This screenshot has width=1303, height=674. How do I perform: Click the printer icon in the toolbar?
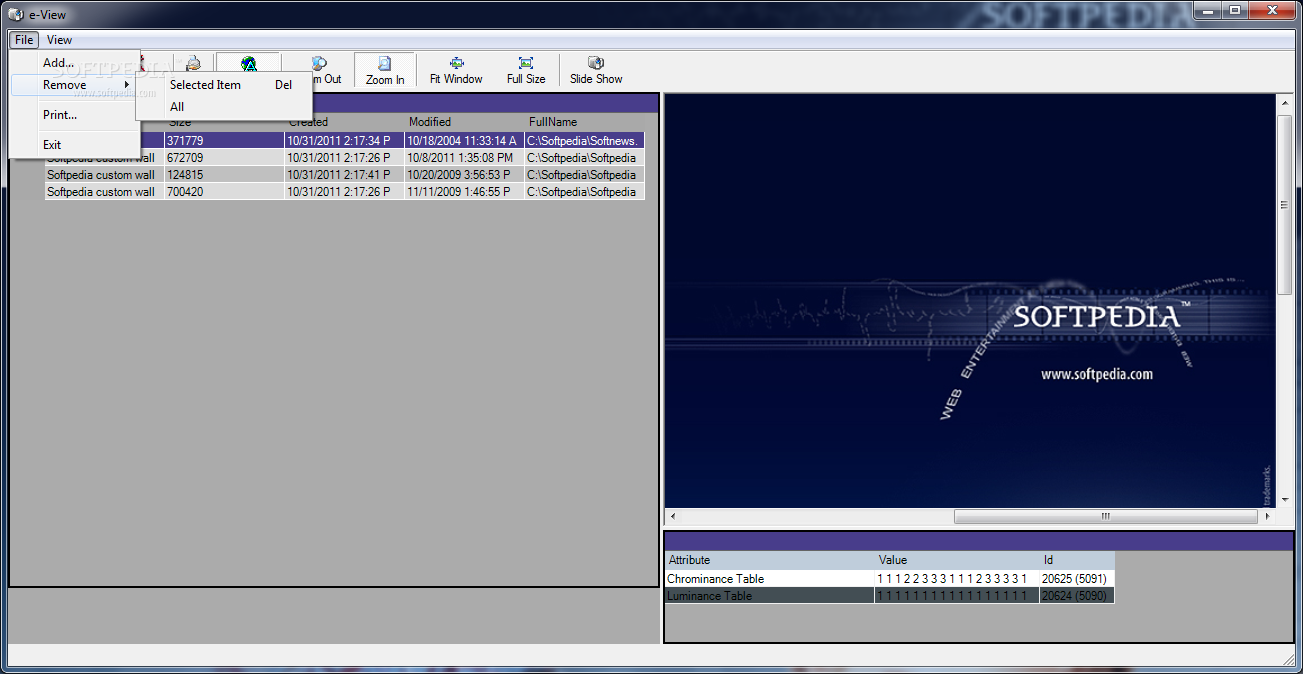(x=194, y=63)
